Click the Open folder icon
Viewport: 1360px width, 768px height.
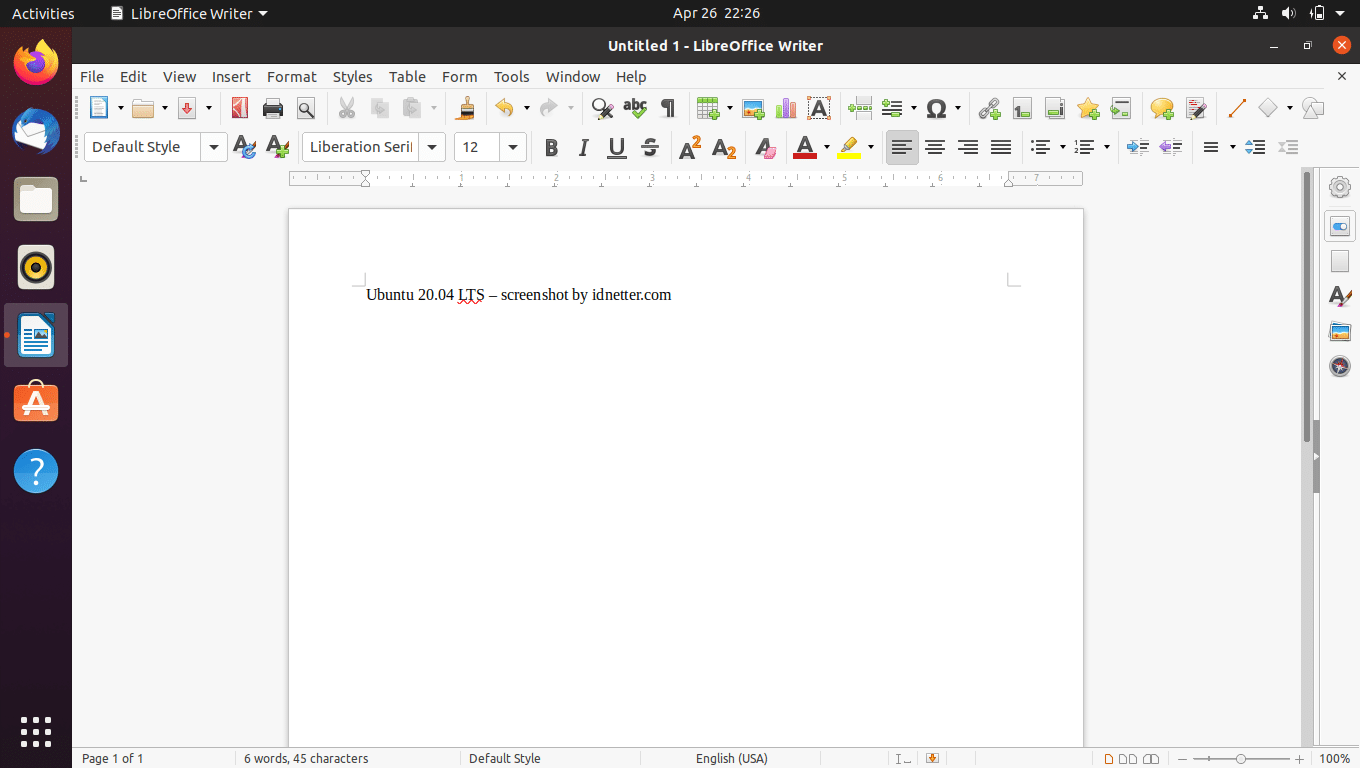(144, 108)
